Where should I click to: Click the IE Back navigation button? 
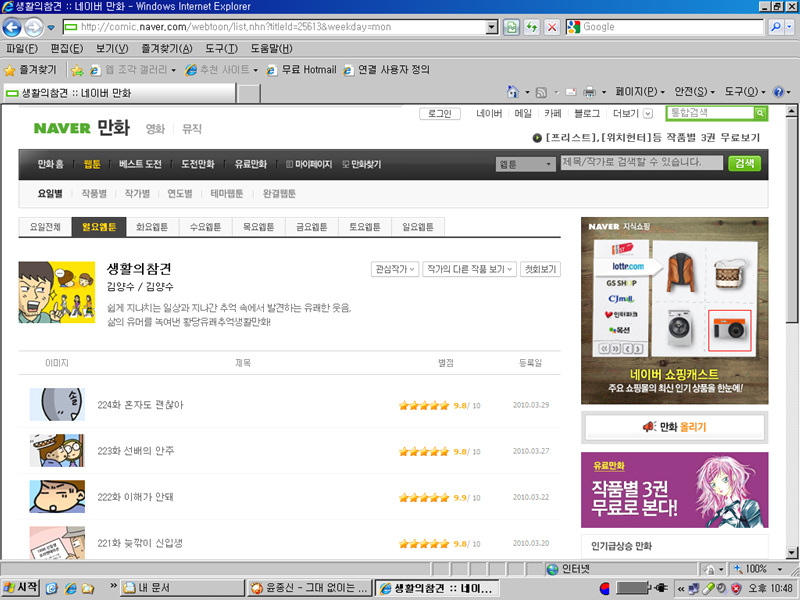(x=14, y=27)
